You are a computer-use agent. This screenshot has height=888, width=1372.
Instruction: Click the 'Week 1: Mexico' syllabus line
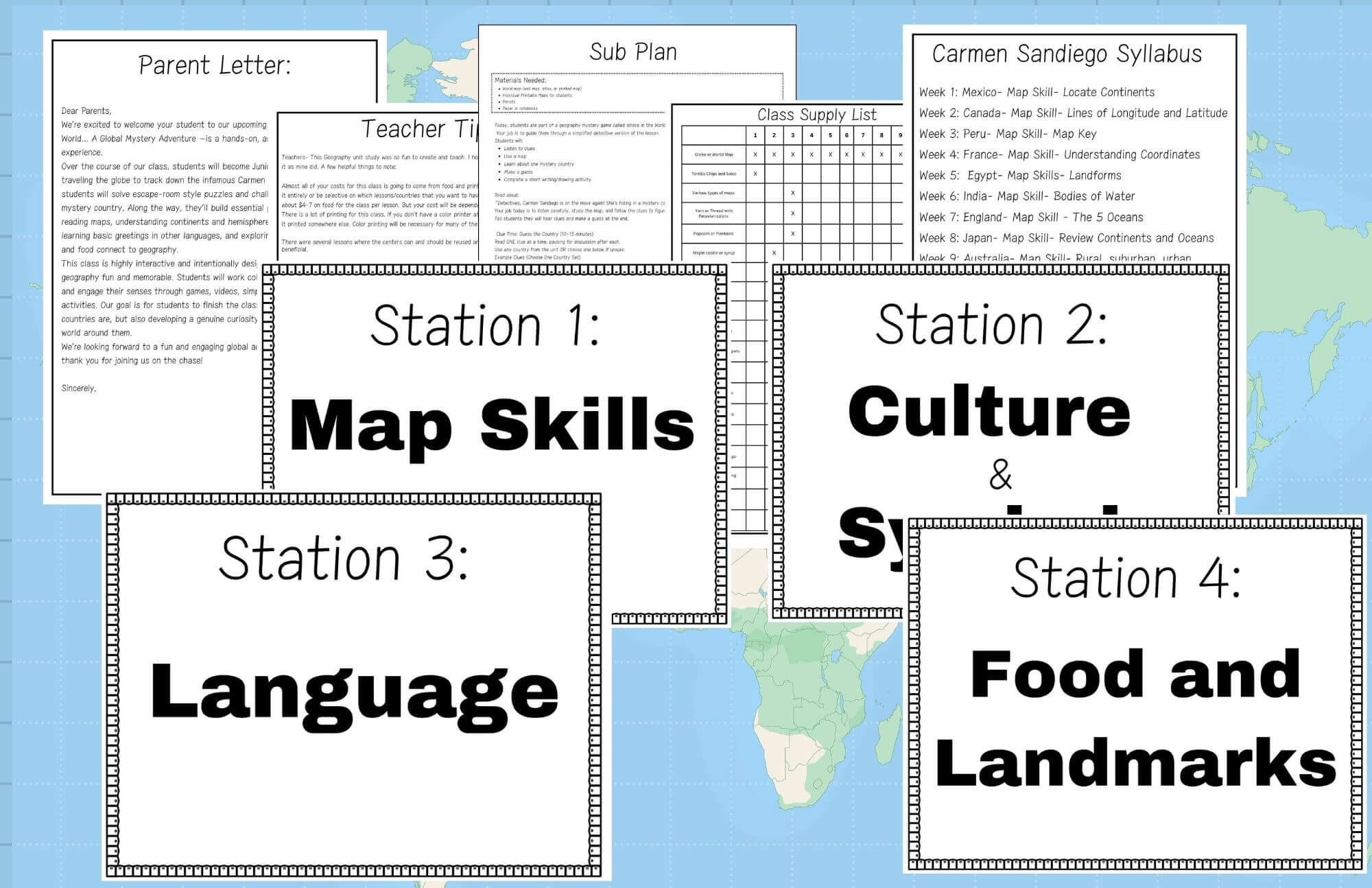click(1037, 92)
